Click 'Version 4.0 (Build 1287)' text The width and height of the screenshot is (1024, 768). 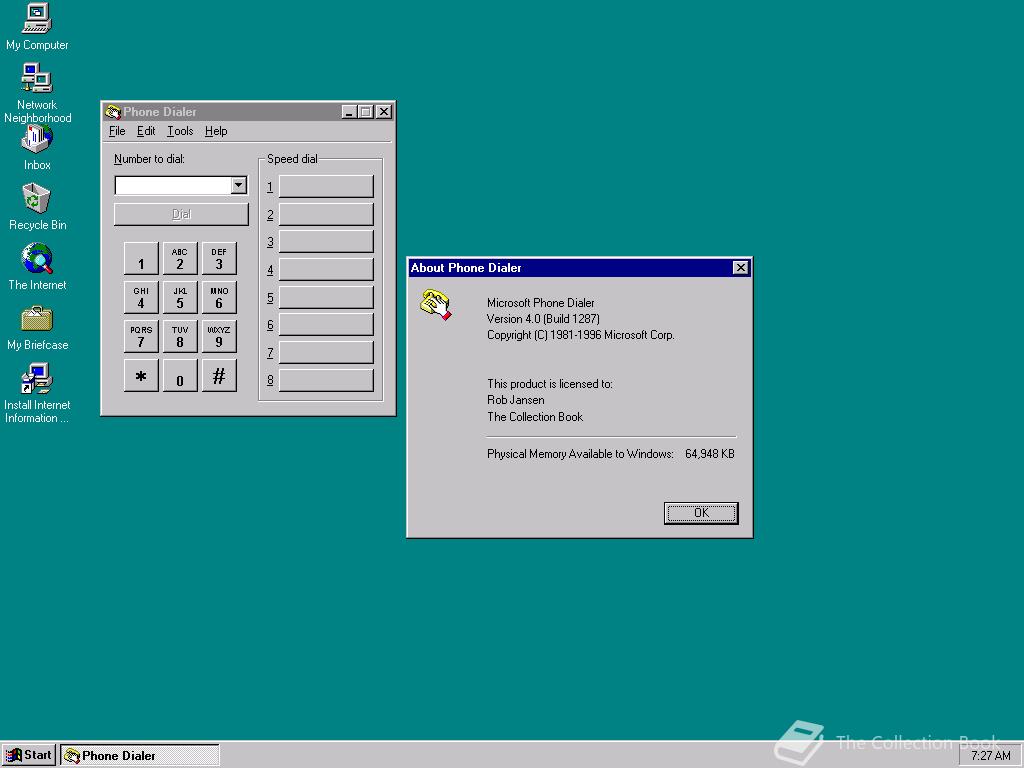tap(543, 319)
